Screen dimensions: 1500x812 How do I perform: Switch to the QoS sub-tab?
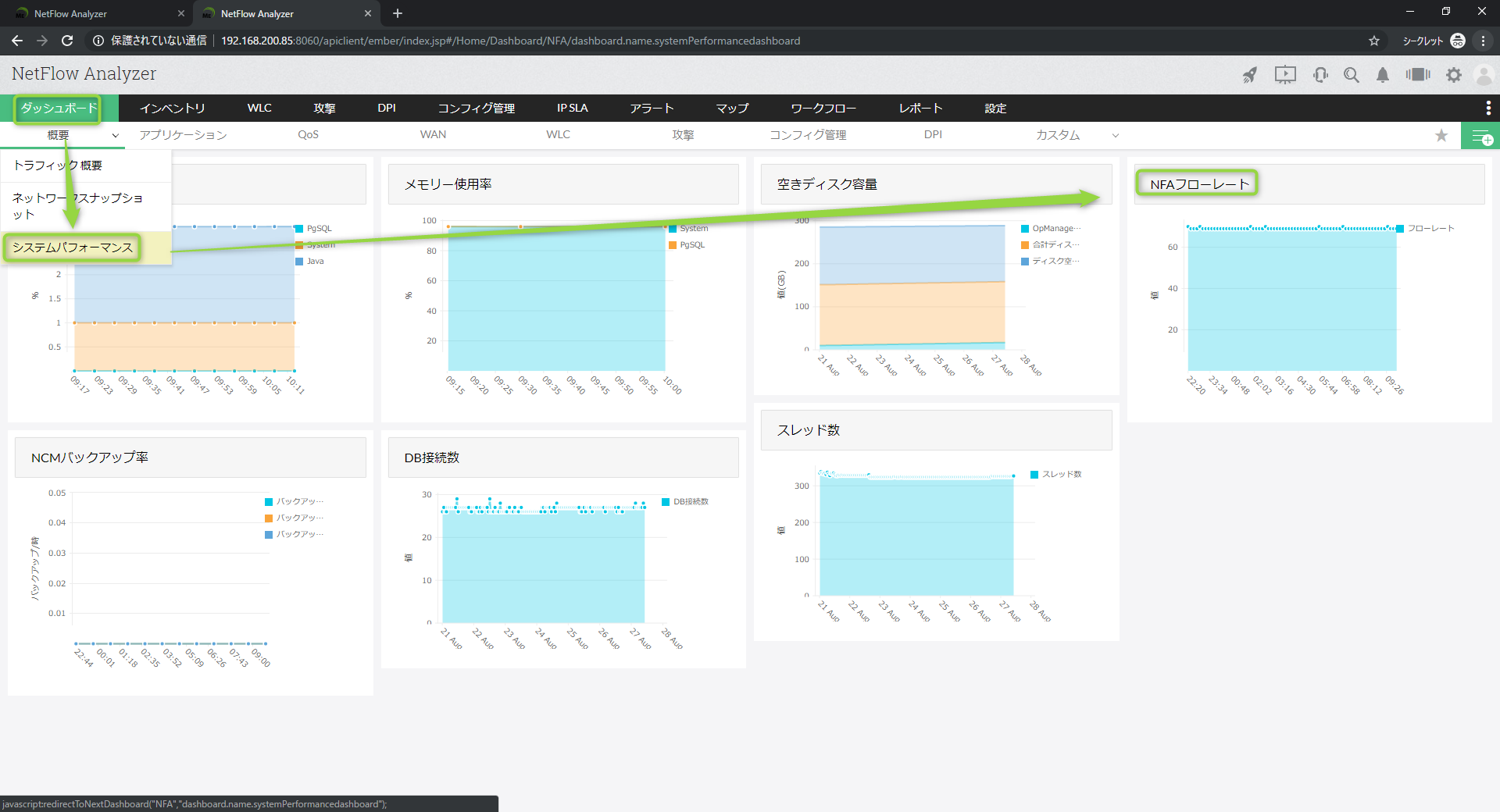(x=308, y=135)
